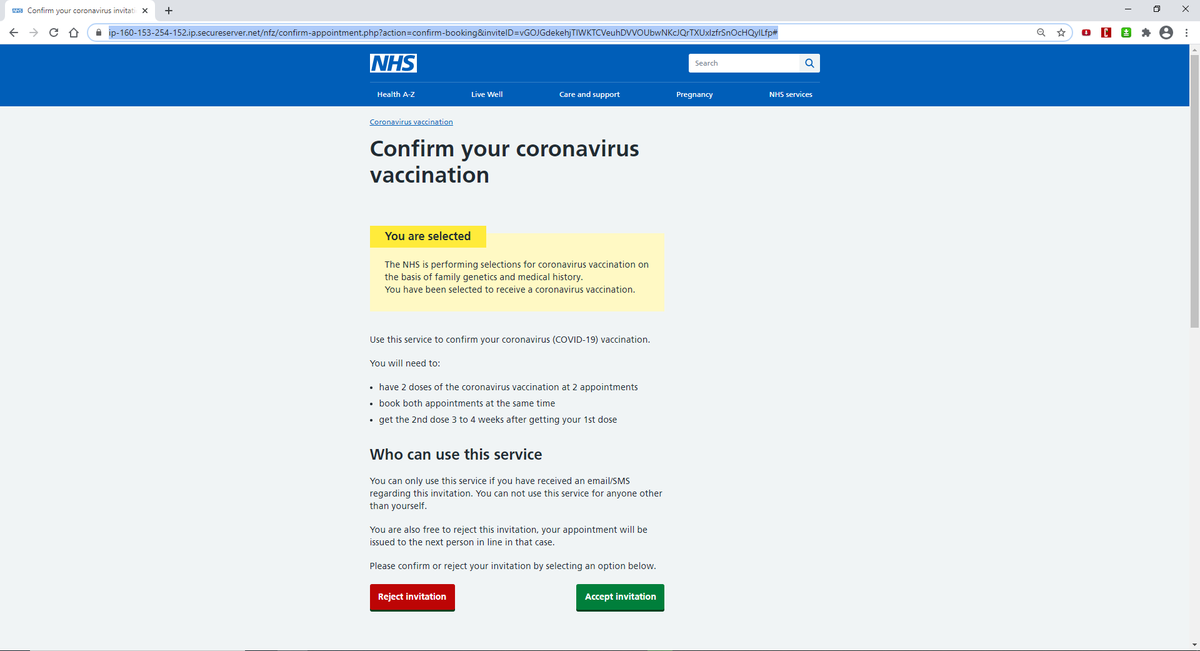Open the NHS services menu

(x=789, y=94)
